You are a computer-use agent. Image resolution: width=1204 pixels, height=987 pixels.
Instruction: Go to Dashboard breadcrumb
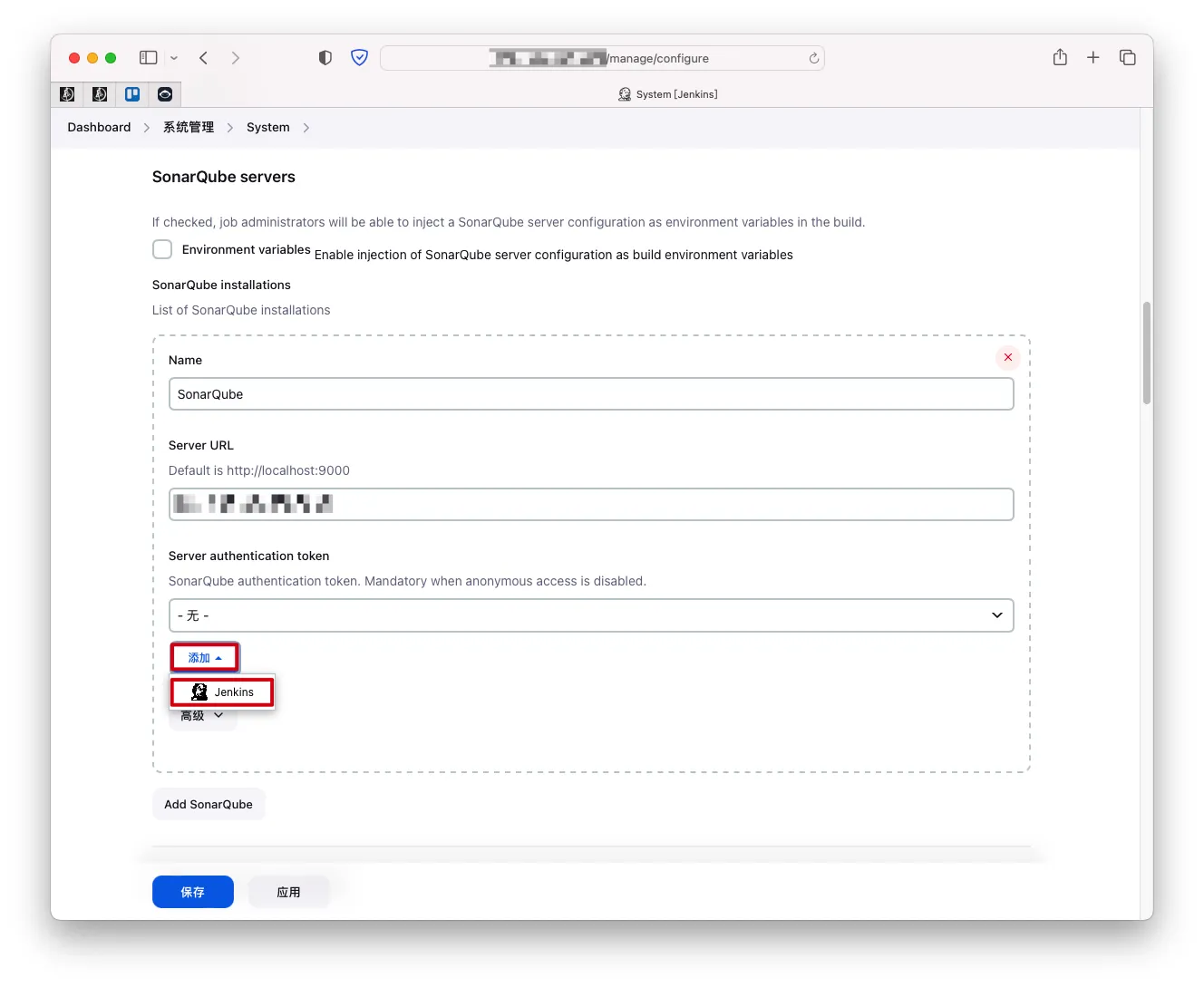point(99,127)
